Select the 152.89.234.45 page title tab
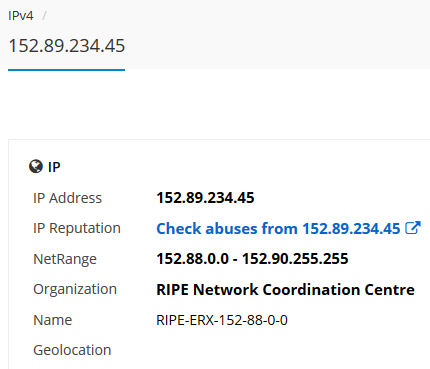The image size is (430, 369). pyautogui.click(x=66, y=46)
